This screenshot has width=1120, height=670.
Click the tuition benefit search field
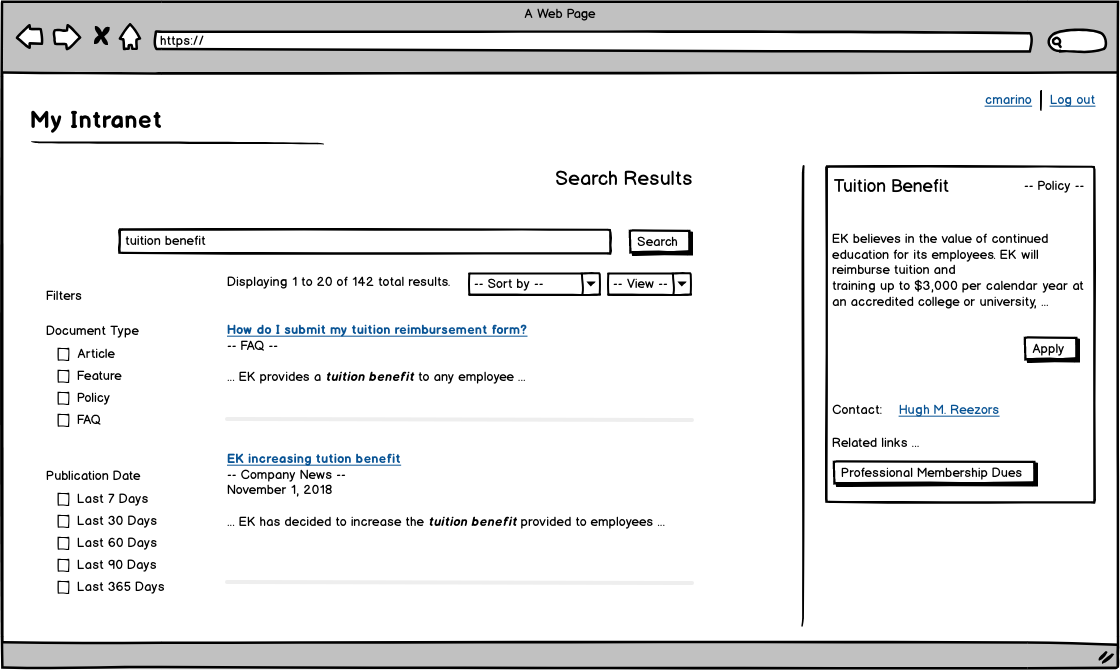click(364, 241)
